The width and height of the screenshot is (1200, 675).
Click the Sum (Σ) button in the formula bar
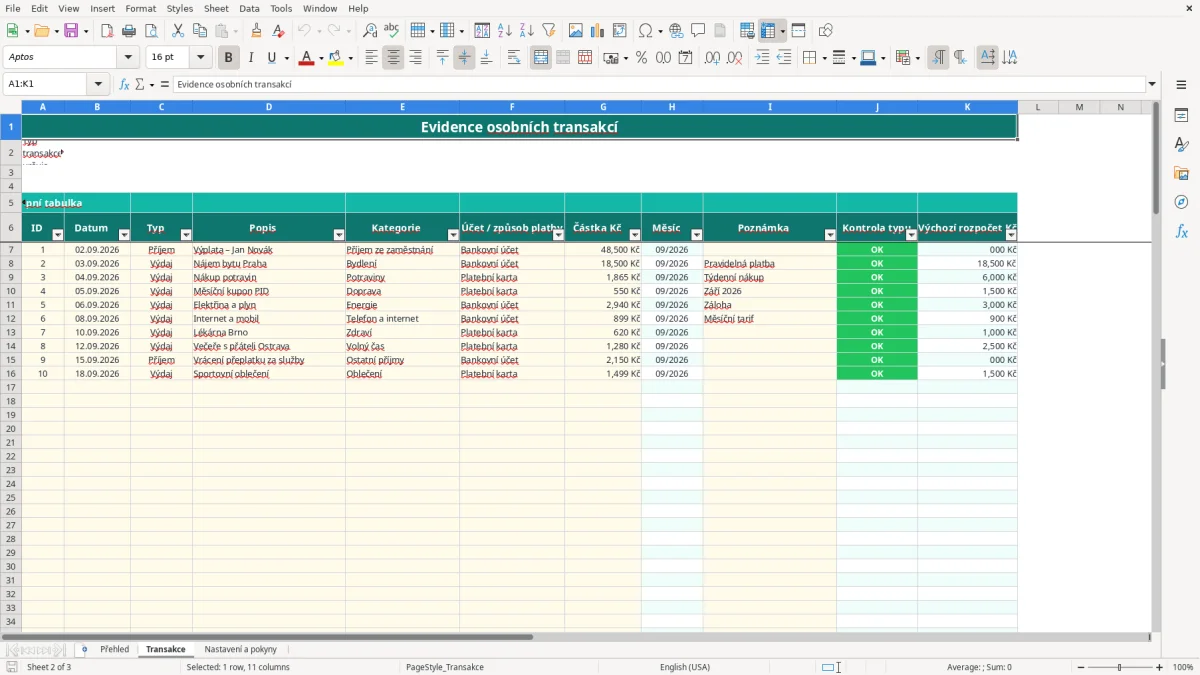pyautogui.click(x=140, y=84)
